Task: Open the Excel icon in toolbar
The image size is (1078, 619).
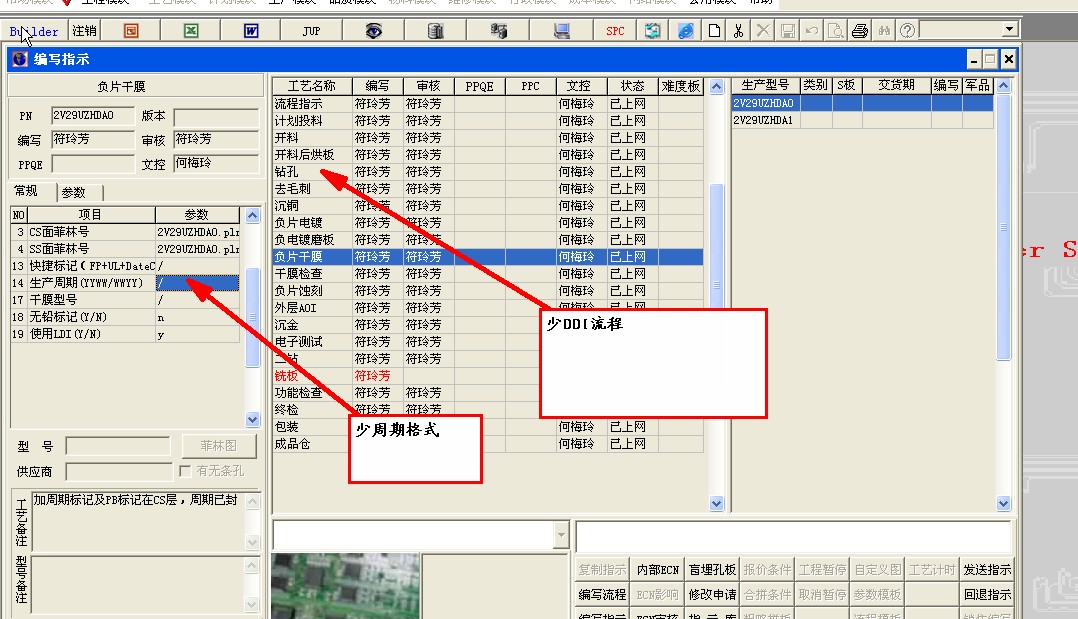Action: click(x=191, y=31)
